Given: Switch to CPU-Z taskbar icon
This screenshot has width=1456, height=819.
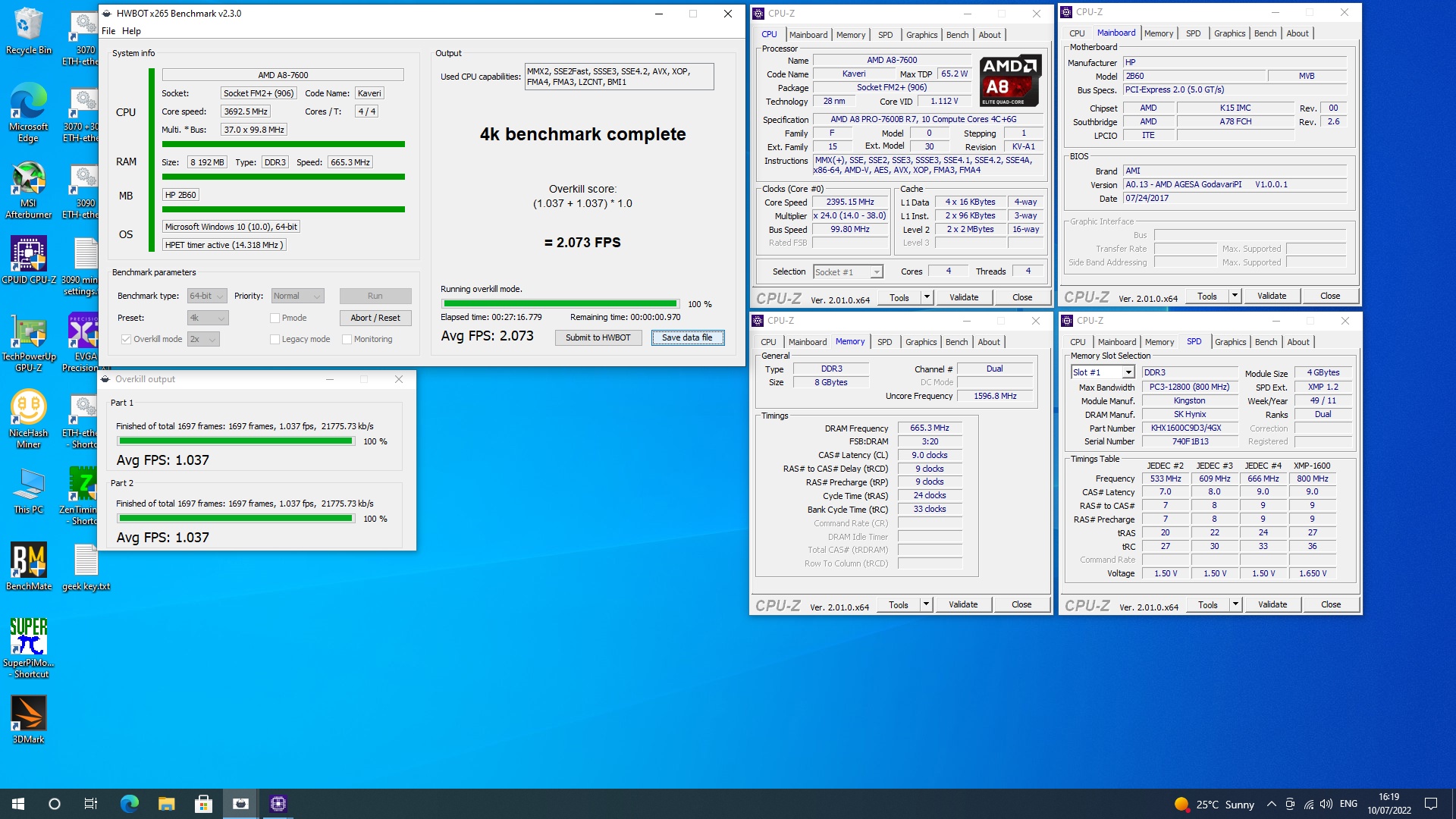Looking at the screenshot, I should 278,804.
